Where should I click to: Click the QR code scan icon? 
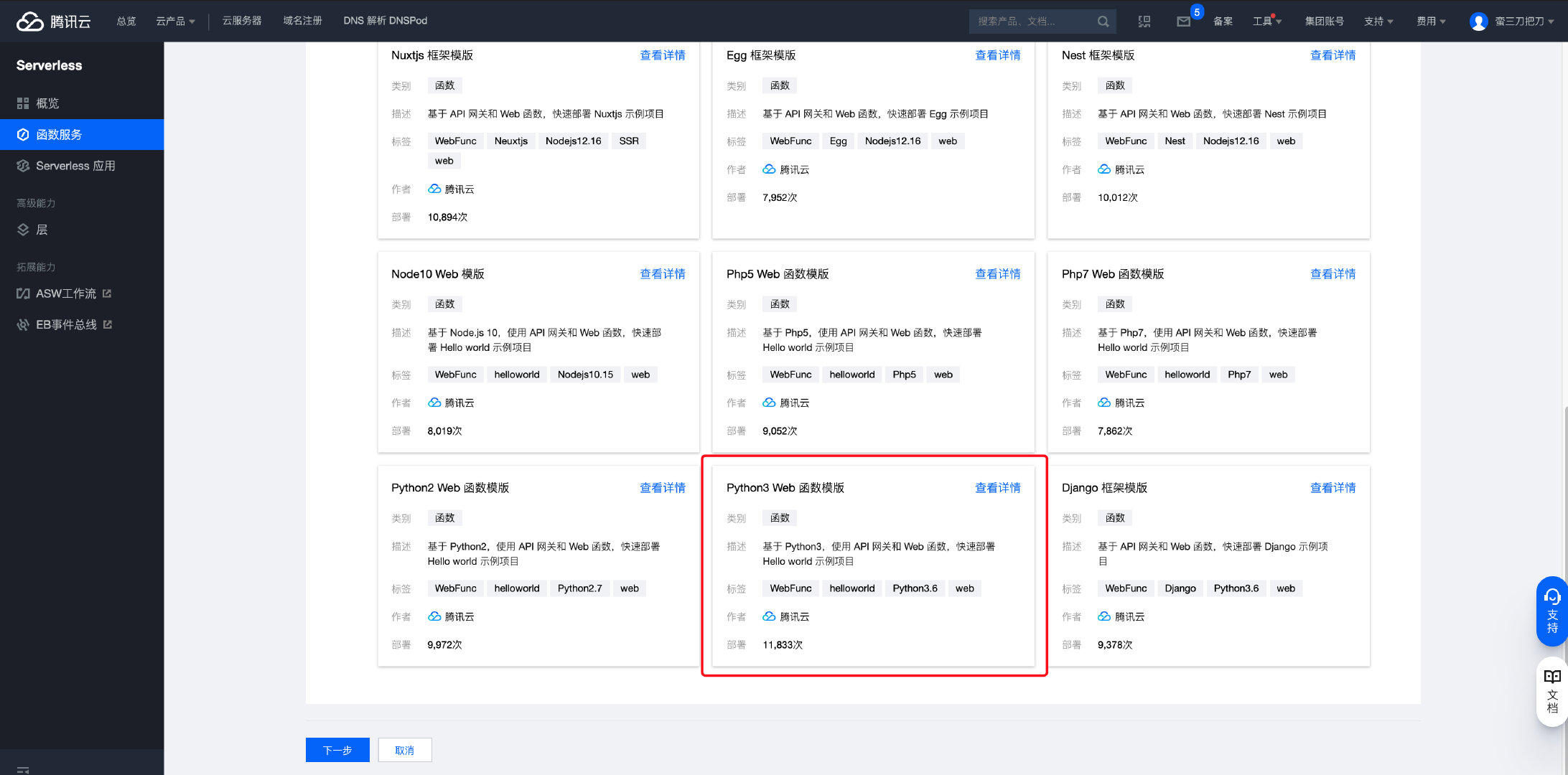click(x=1144, y=22)
